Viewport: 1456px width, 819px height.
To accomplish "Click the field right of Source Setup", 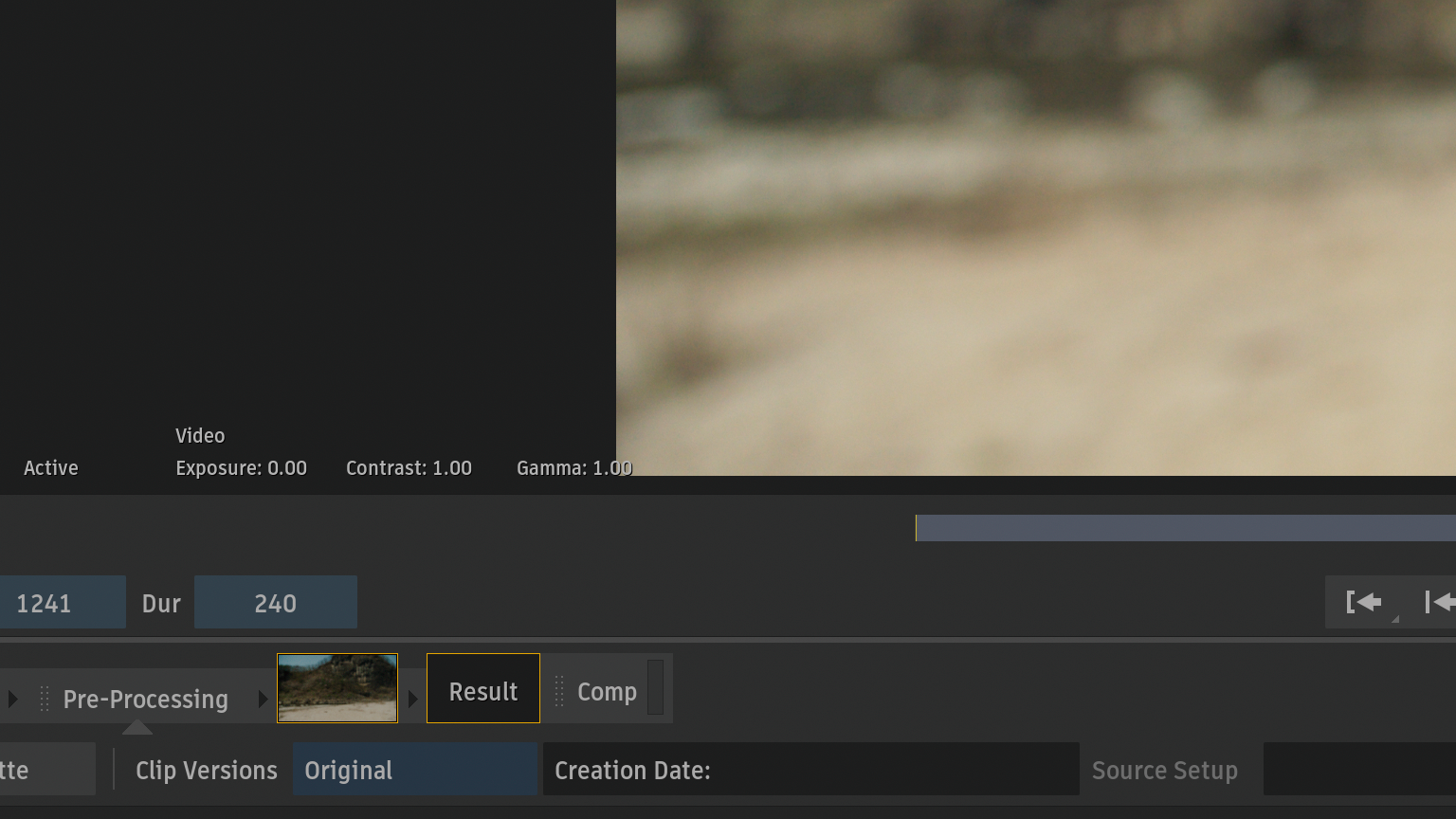I will pos(1359,769).
